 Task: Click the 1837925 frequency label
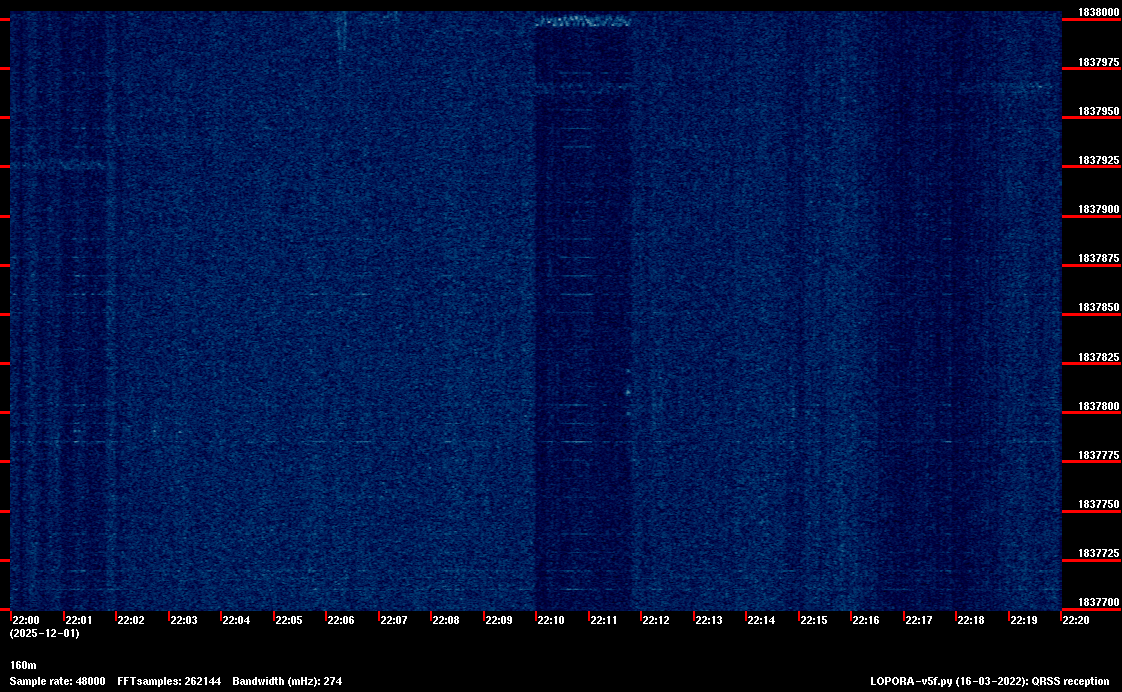(x=1098, y=160)
